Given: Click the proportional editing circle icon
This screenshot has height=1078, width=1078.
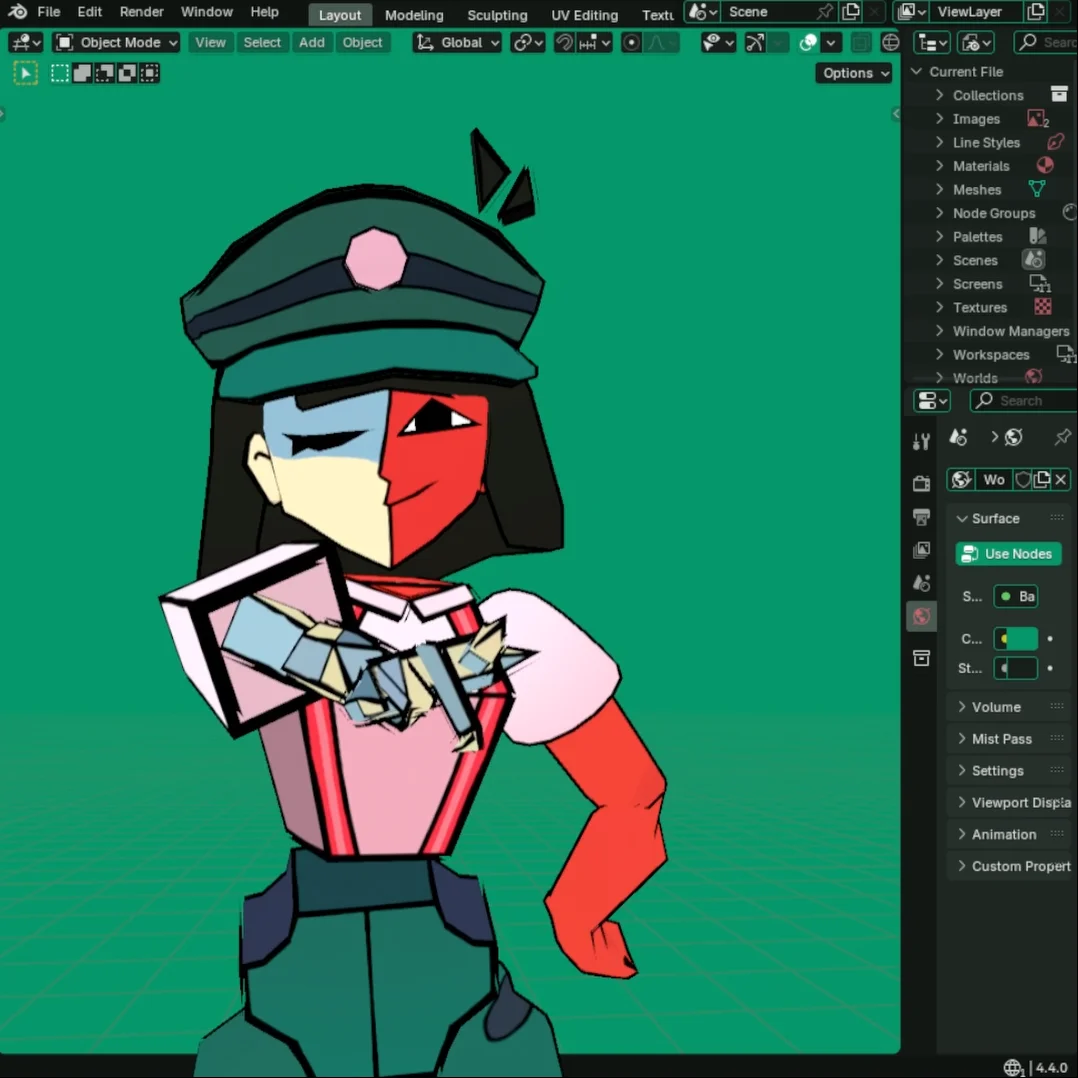Looking at the screenshot, I should click(631, 42).
